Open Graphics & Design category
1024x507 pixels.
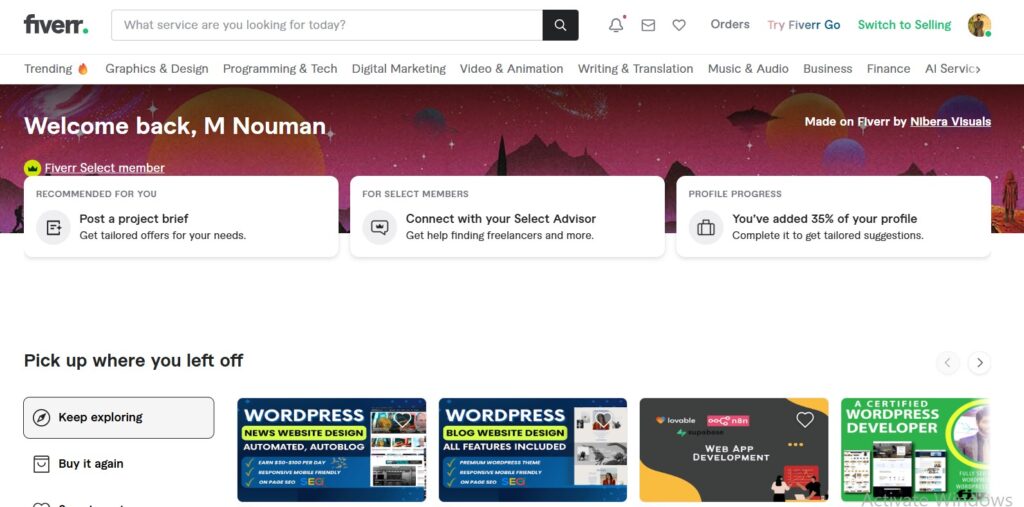[x=157, y=69]
